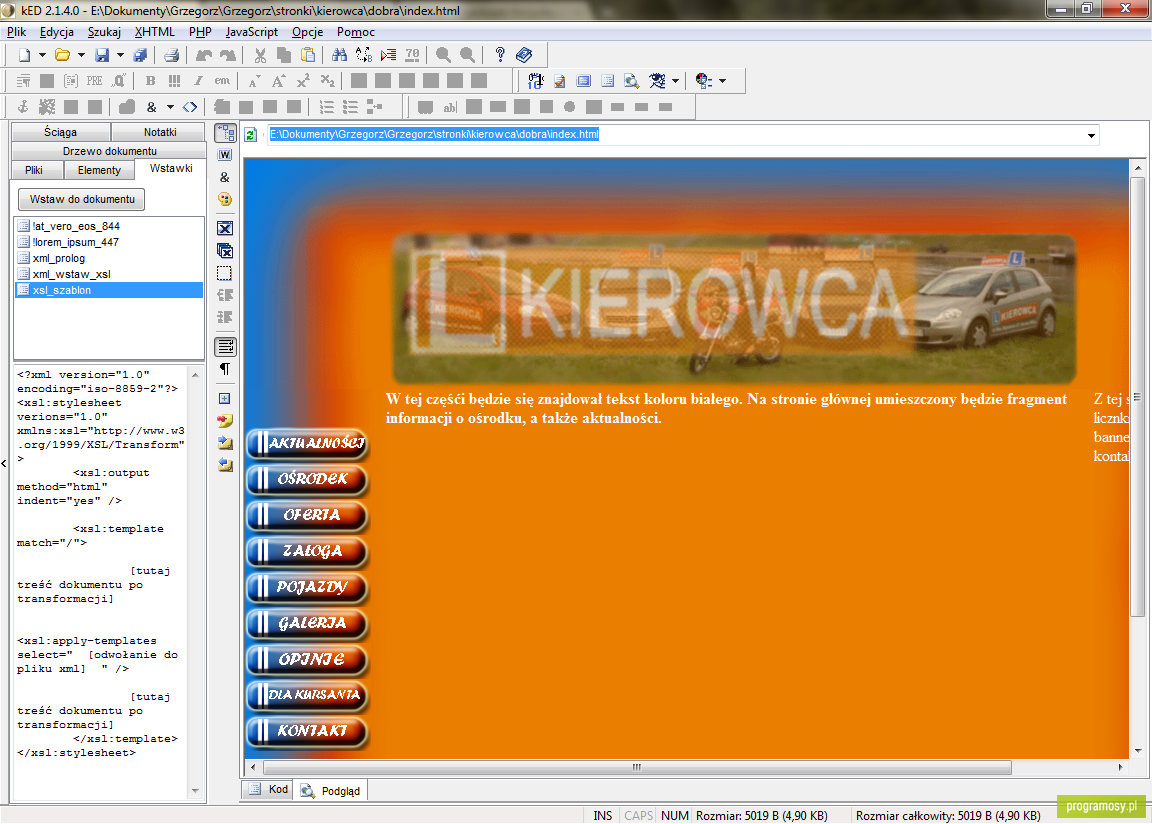Click the color palette icon in vertical toolbar
The image size is (1152, 824).
[225, 199]
